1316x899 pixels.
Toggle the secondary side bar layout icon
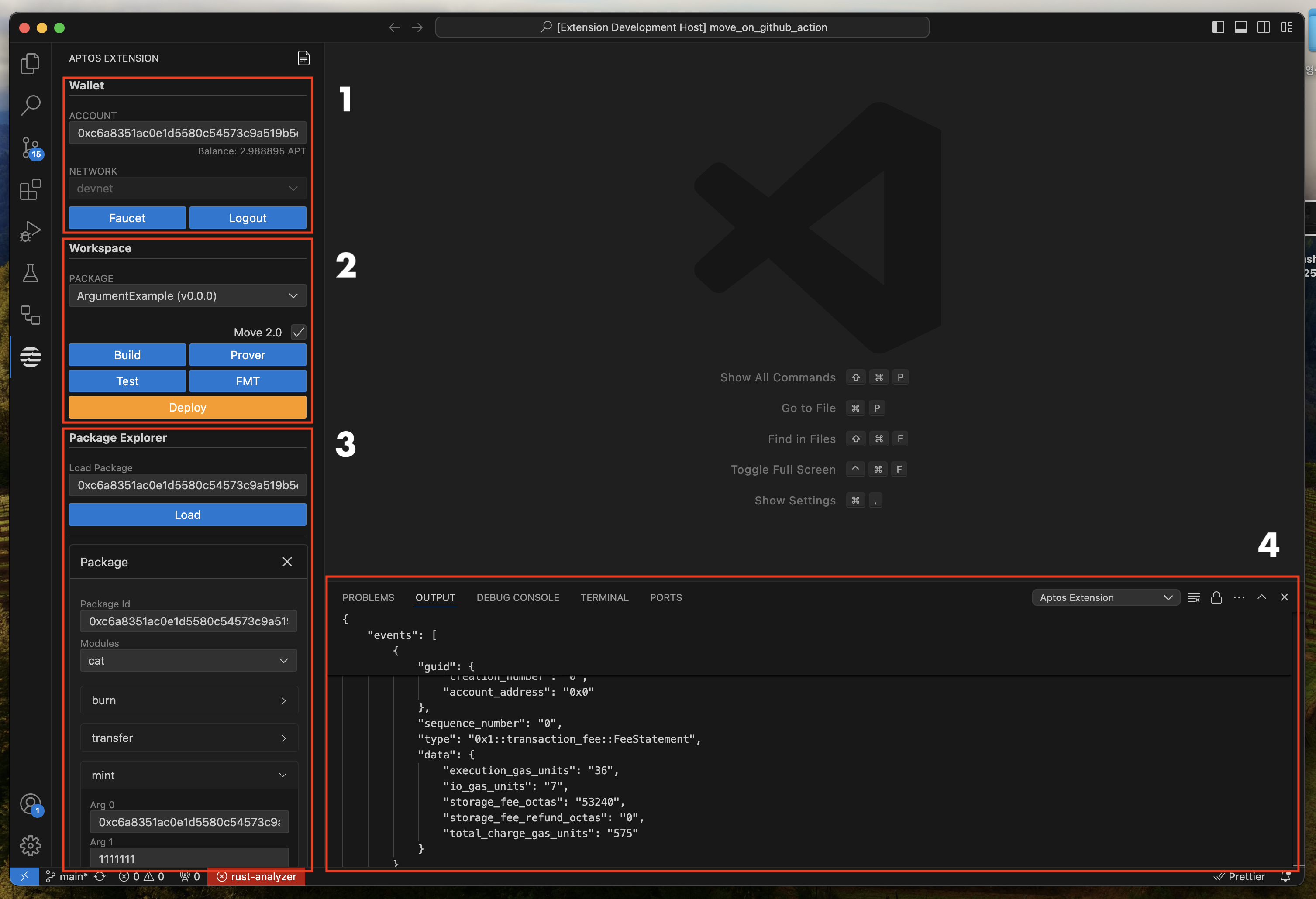click(1263, 27)
